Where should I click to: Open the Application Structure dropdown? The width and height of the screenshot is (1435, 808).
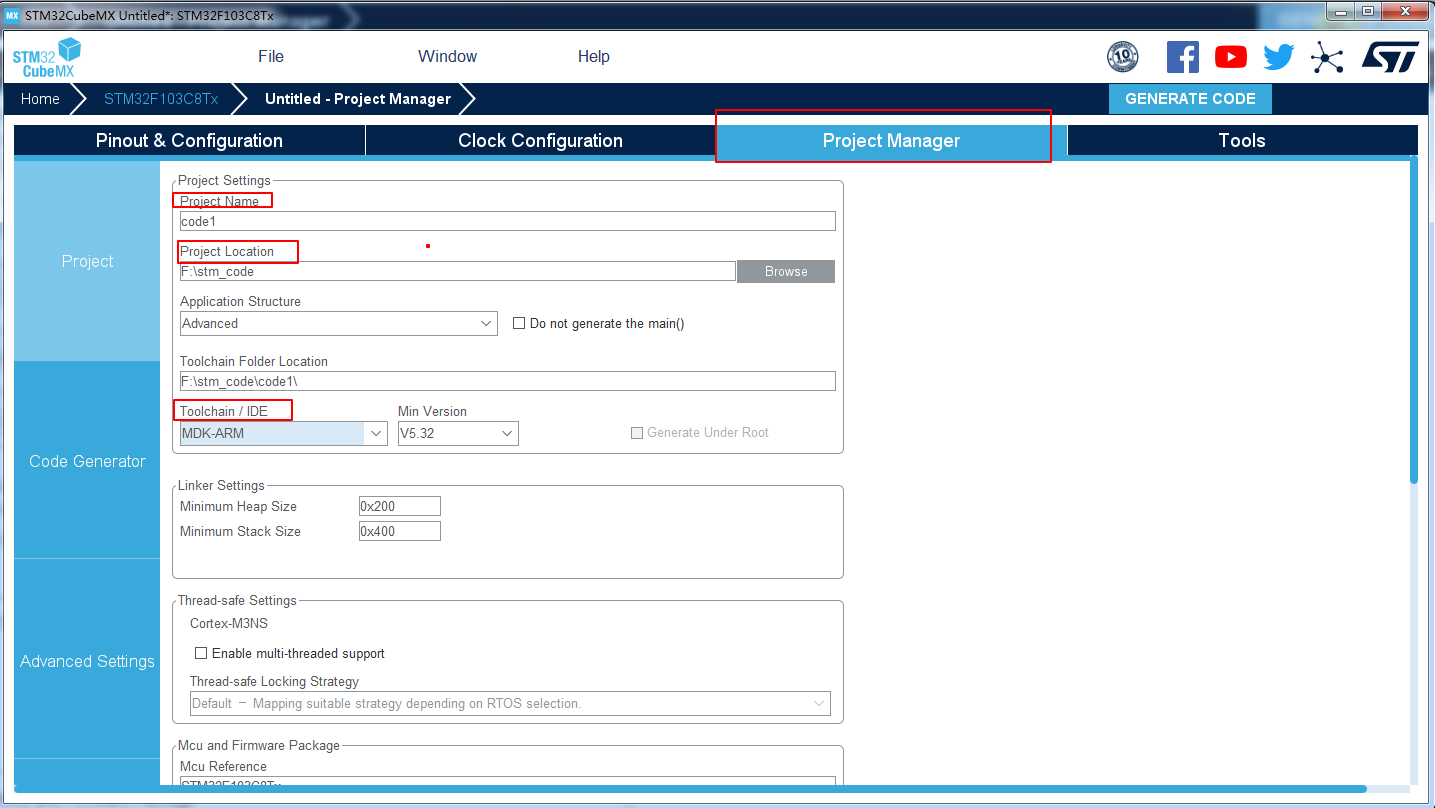pos(338,324)
